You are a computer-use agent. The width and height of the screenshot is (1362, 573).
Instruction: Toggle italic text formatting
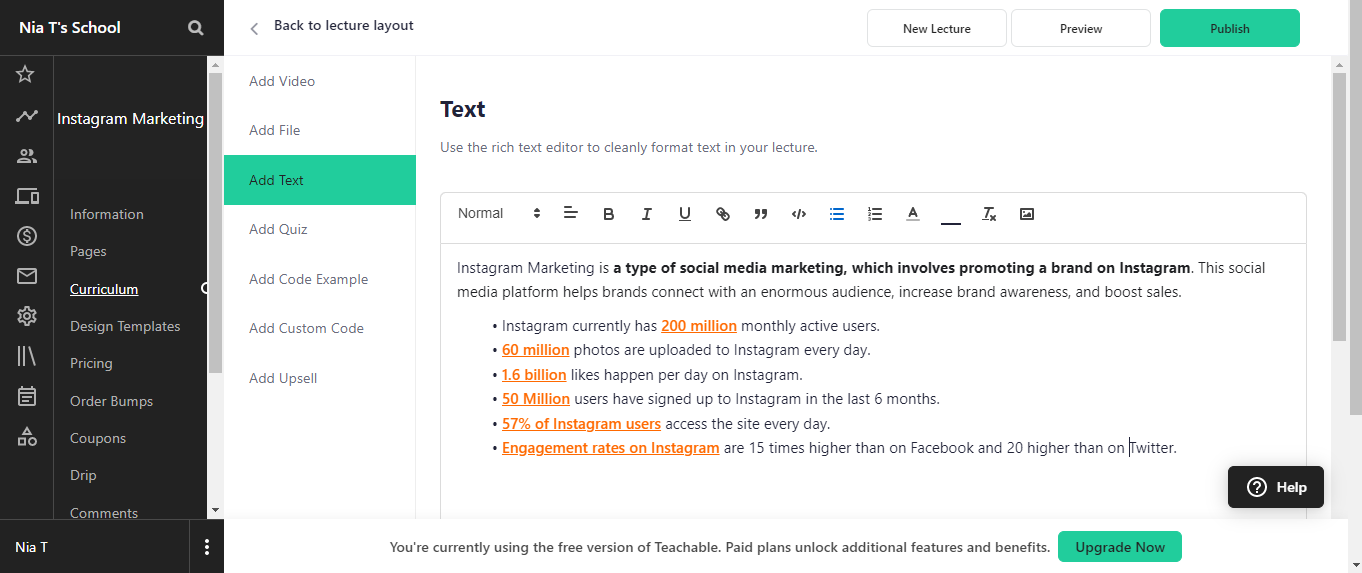pyautogui.click(x=647, y=214)
